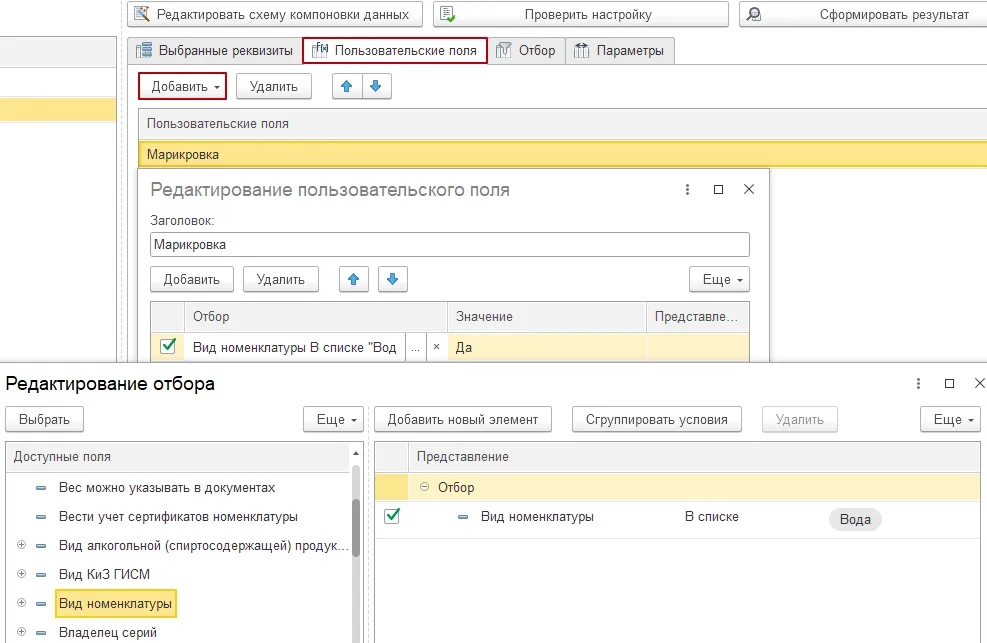Click the Отбор column header
Screen dimensions: 987x643
[x=315, y=316]
